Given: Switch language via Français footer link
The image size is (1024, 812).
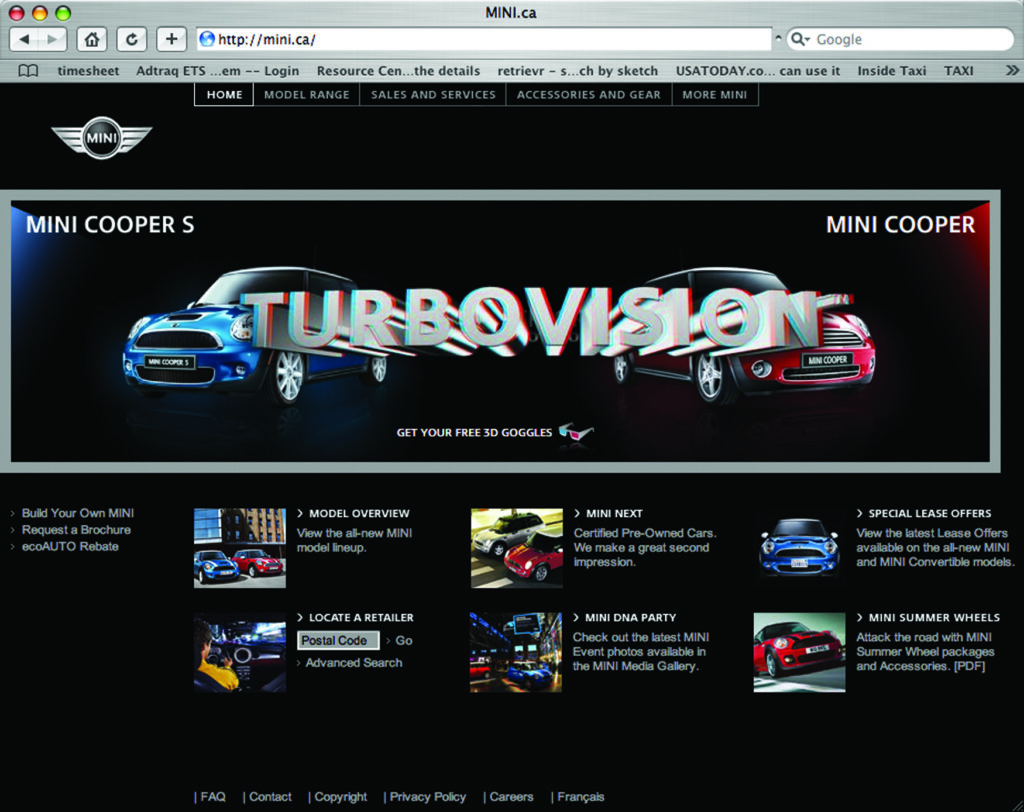Looking at the screenshot, I should coord(581,797).
